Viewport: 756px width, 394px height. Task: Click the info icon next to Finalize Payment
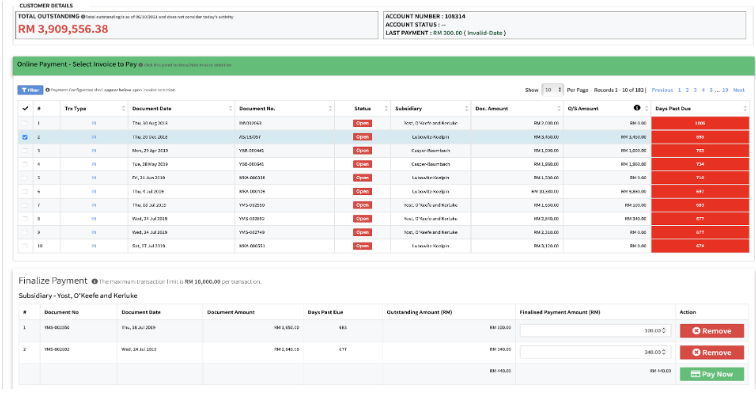pos(94,282)
